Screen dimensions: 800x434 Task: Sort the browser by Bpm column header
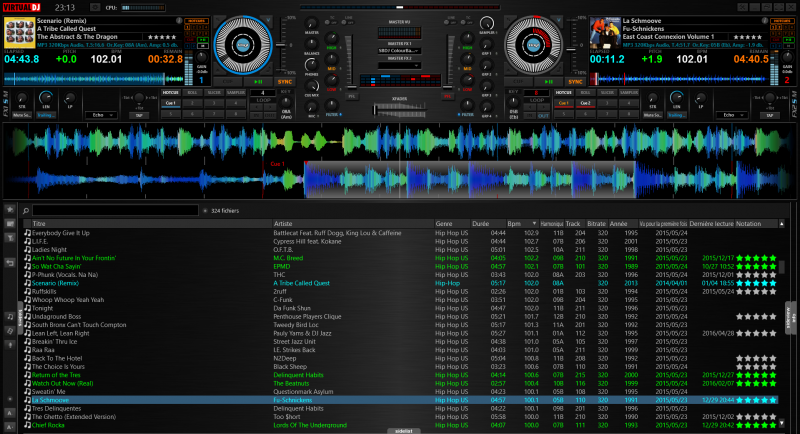click(x=522, y=223)
